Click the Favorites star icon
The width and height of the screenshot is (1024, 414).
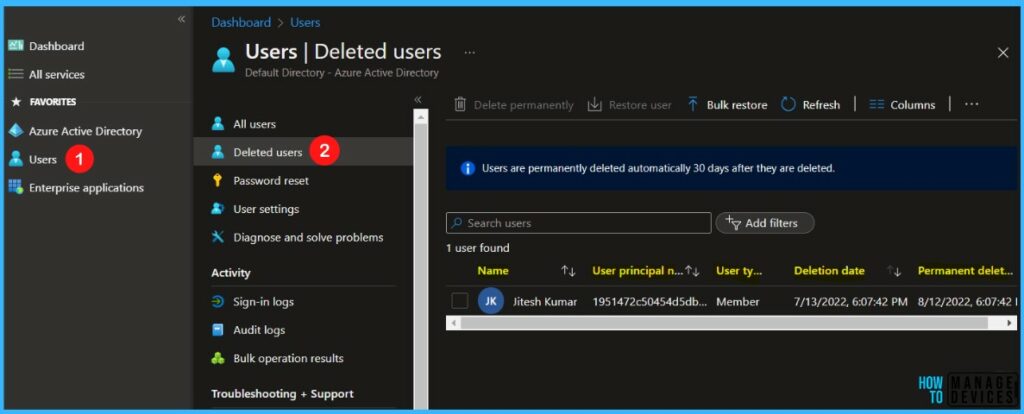[x=16, y=102]
